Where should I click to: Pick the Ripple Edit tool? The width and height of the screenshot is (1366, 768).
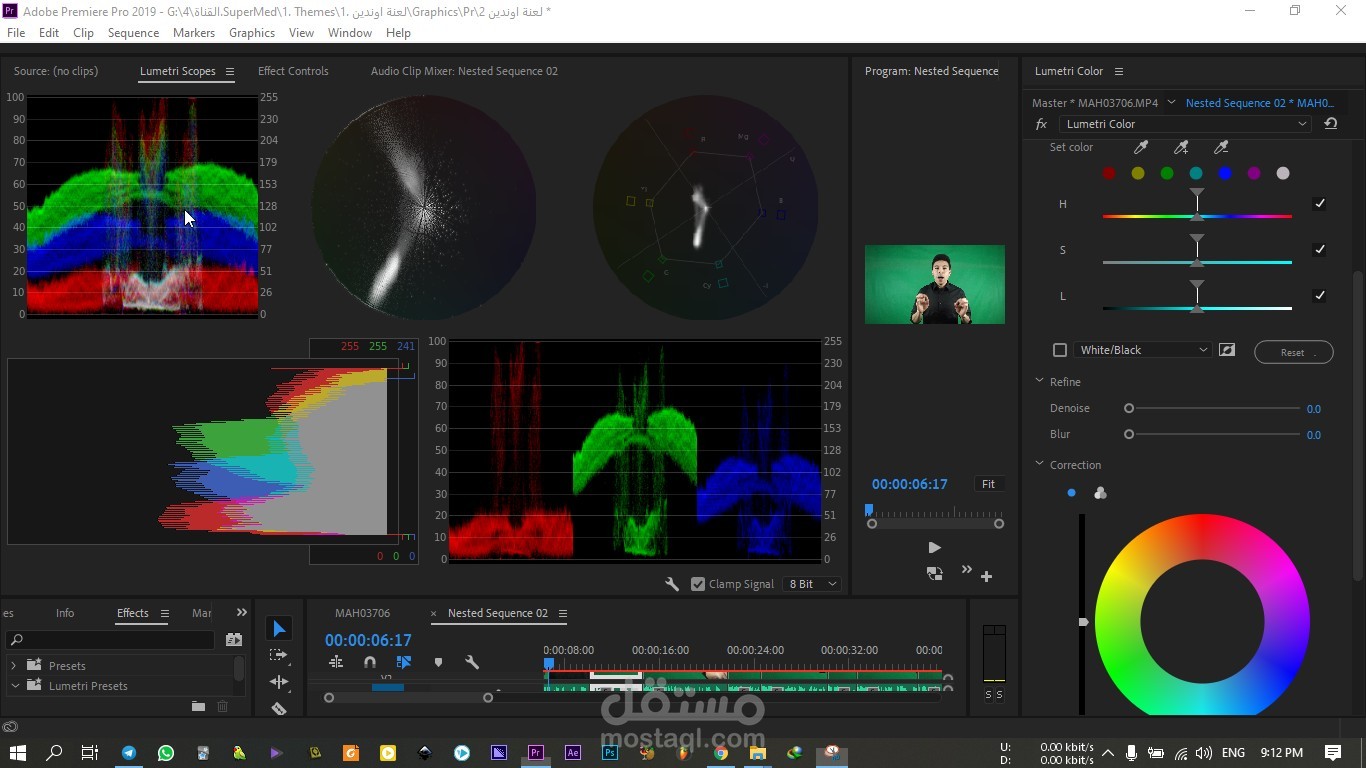(279, 682)
